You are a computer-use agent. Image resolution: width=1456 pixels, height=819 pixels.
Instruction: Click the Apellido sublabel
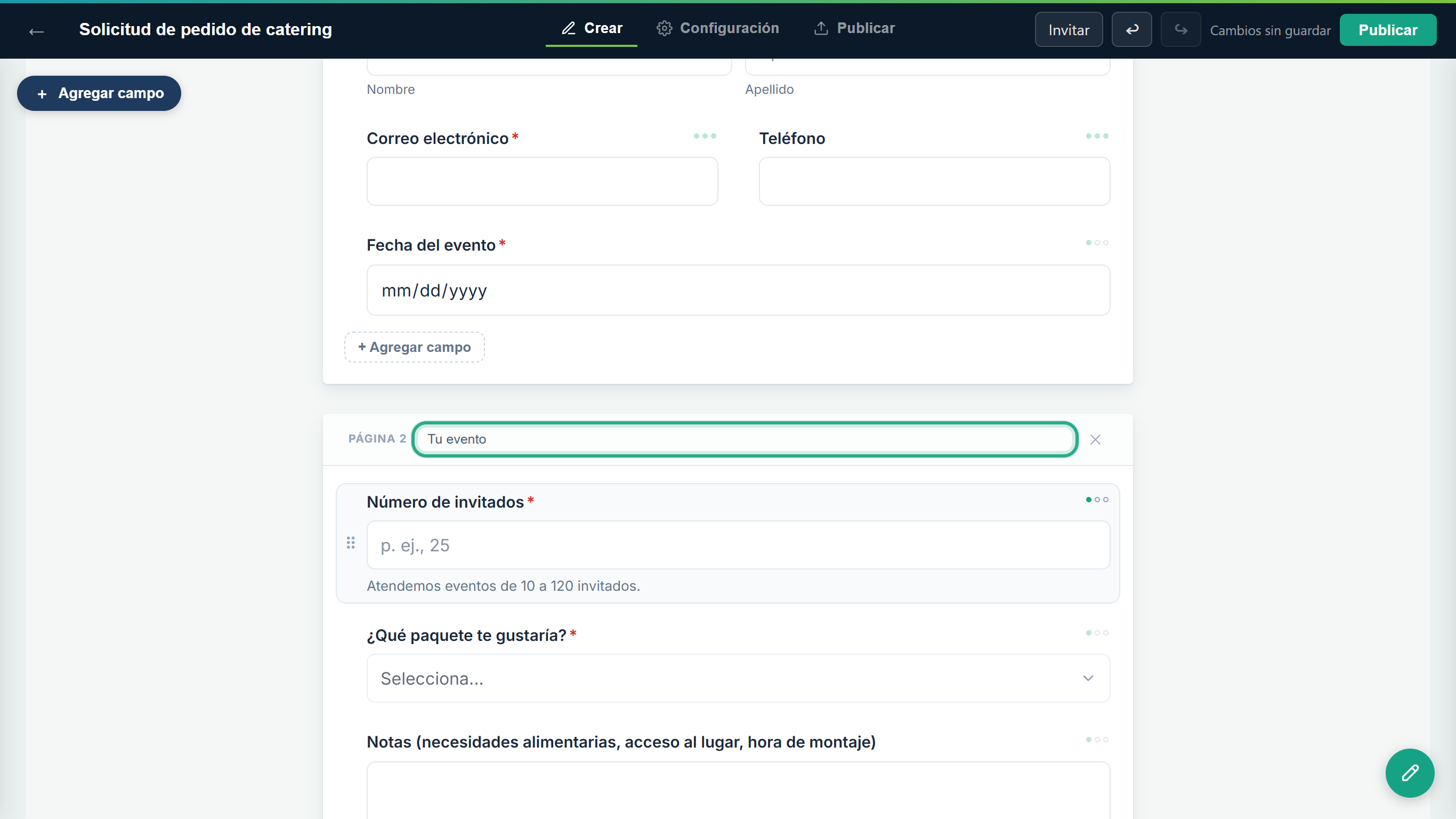pyautogui.click(x=769, y=90)
